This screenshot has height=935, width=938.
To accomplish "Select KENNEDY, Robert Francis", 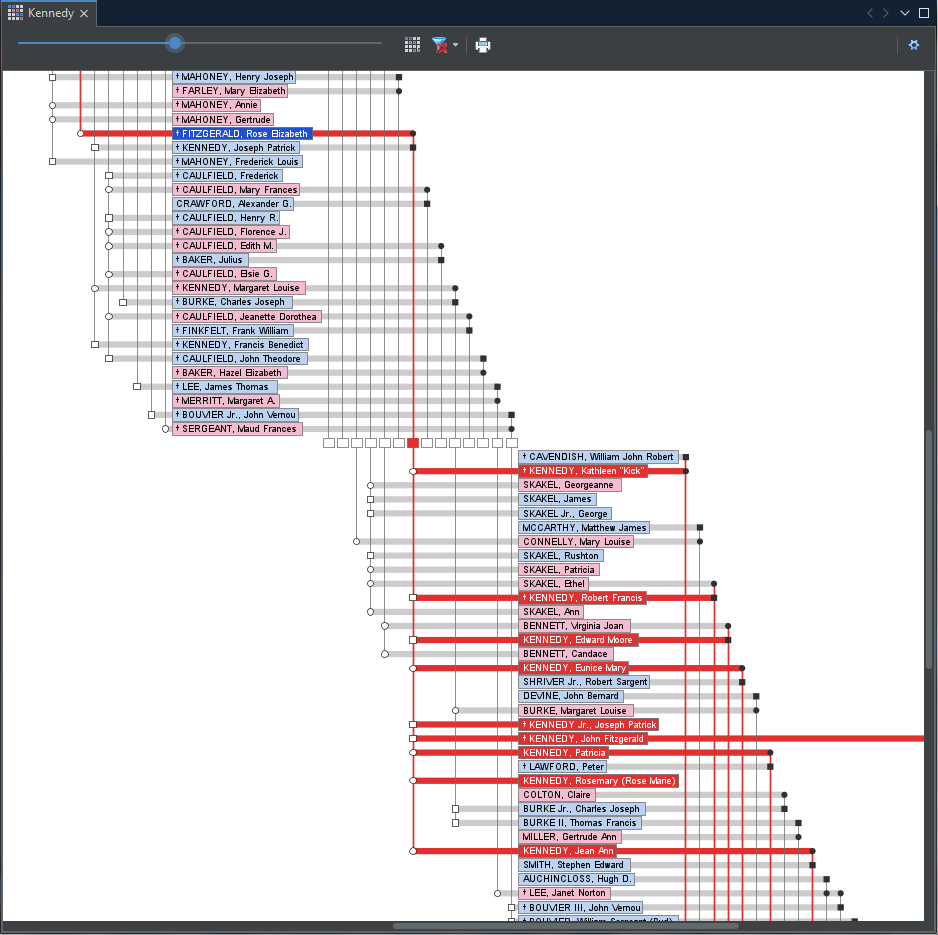I will (x=582, y=598).
